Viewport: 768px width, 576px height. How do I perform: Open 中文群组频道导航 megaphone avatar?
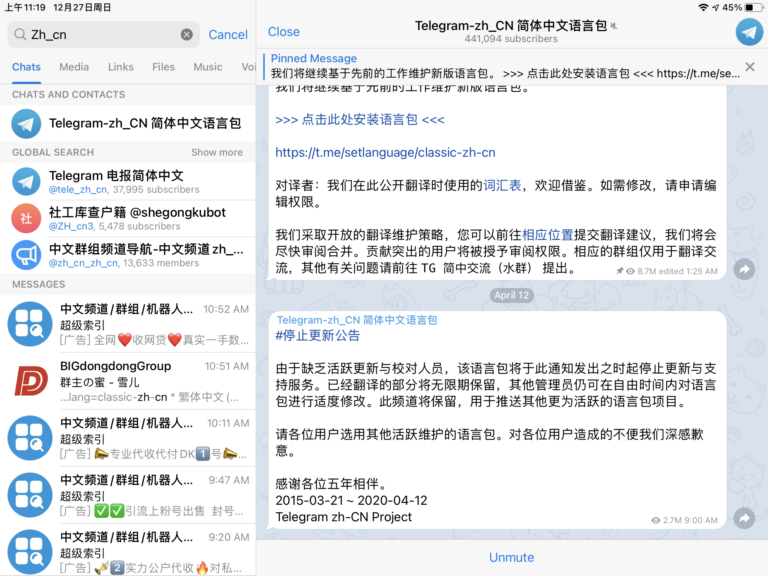click(26, 255)
